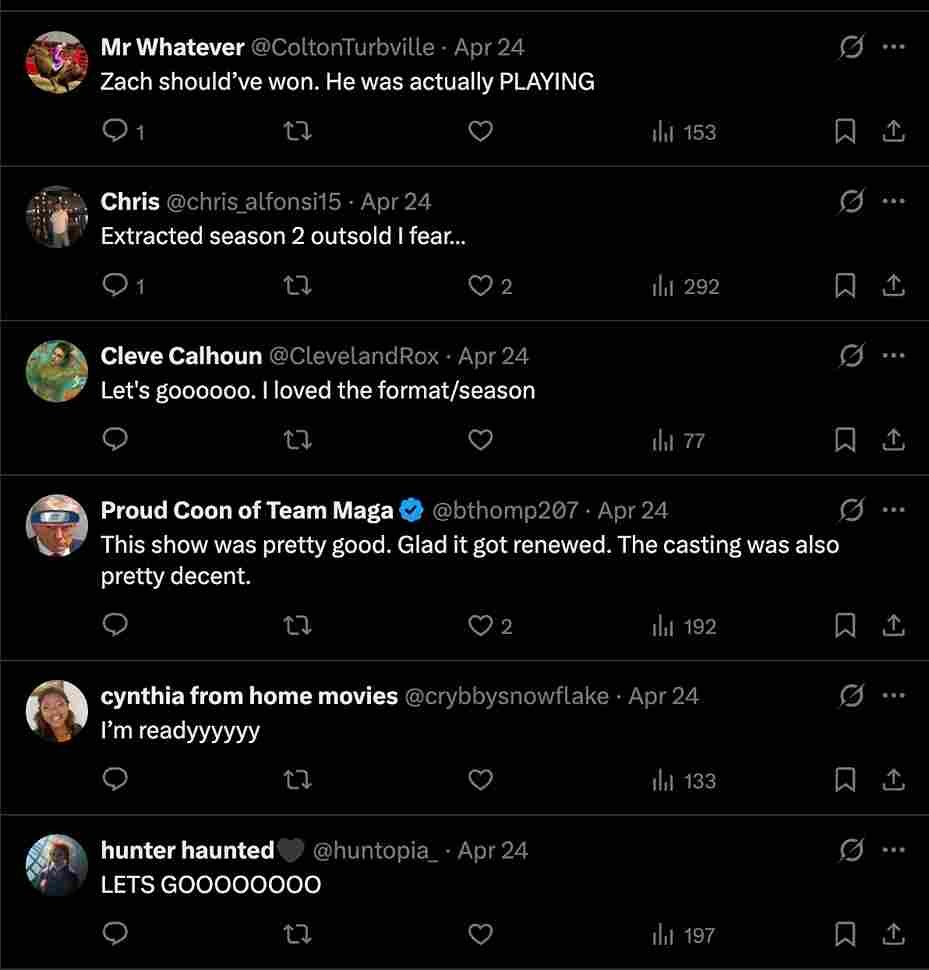
Task: Like cynthia's 'I'm readyyyyyy' tweet
Action: [x=480, y=780]
